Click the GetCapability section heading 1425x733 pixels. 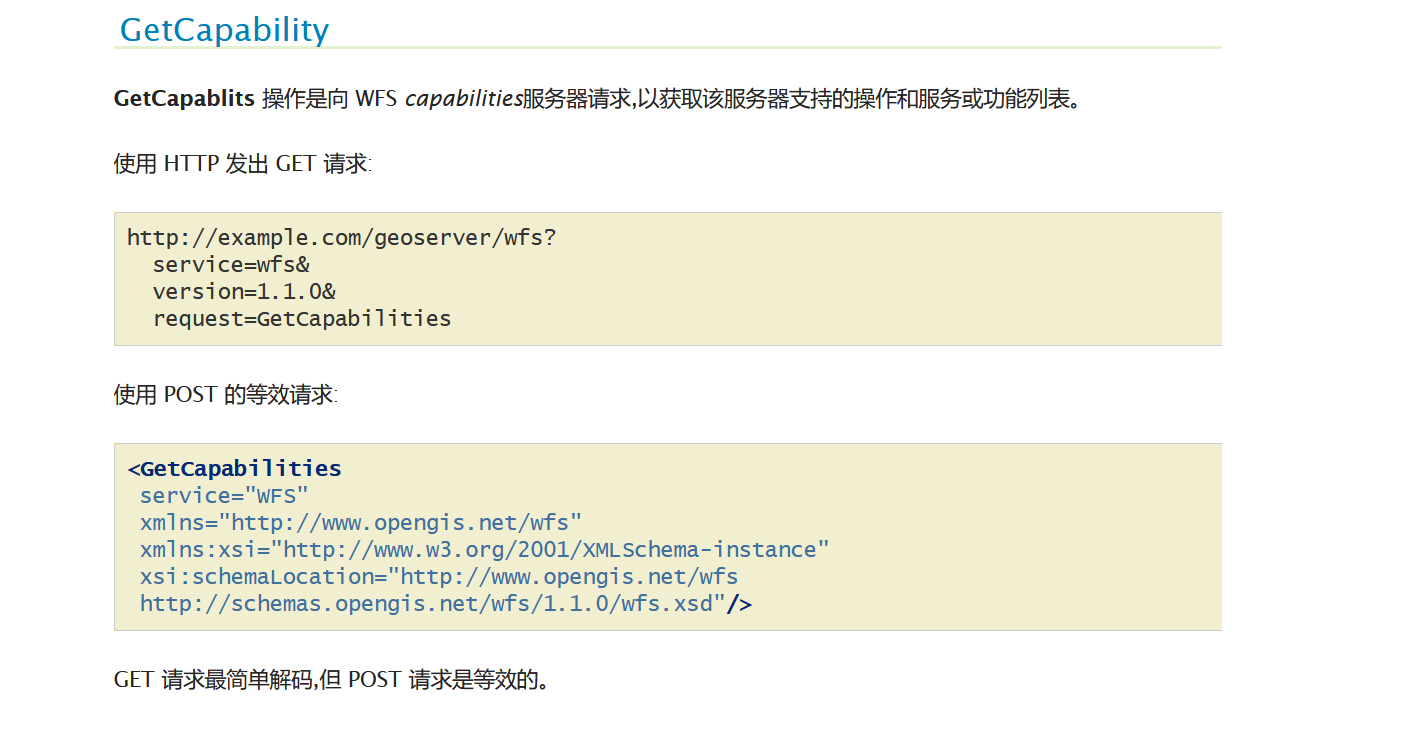coord(224,29)
